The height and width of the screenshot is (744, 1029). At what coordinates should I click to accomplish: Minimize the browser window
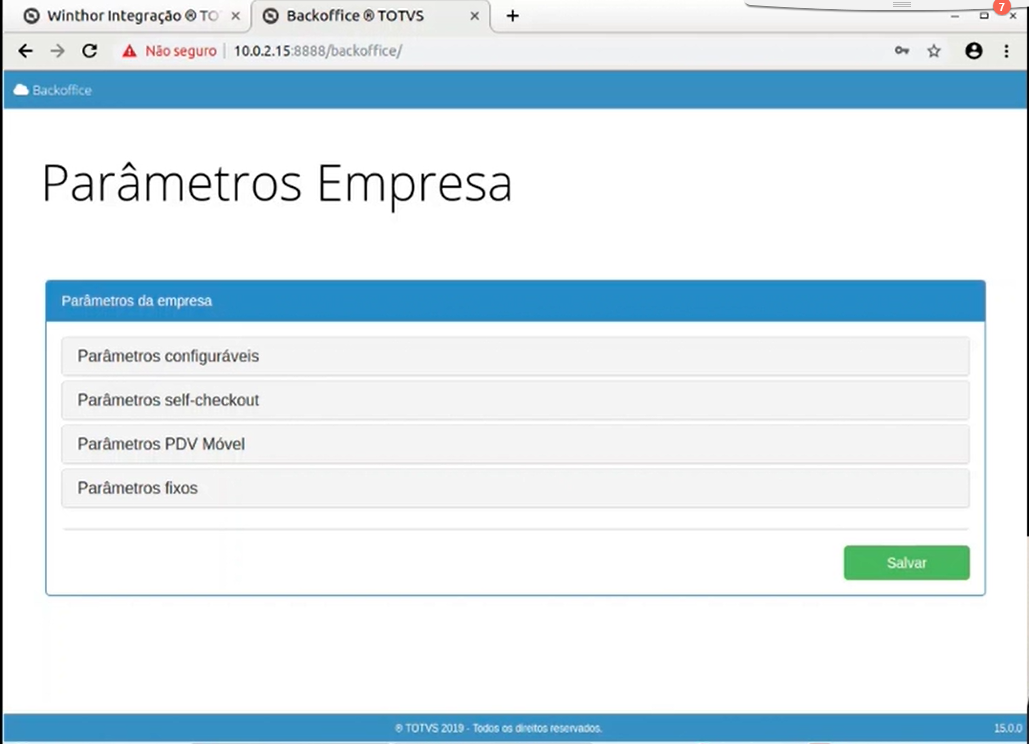(955, 16)
